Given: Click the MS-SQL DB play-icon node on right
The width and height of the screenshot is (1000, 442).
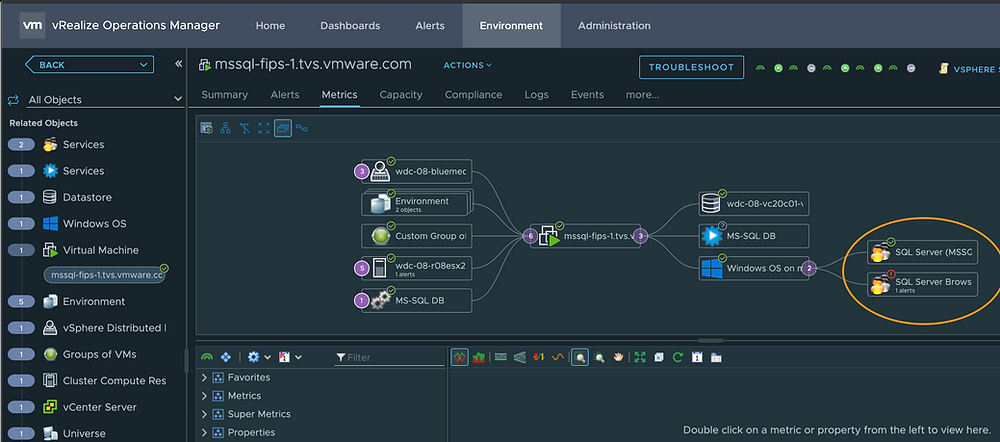Looking at the screenshot, I should click(x=754, y=236).
